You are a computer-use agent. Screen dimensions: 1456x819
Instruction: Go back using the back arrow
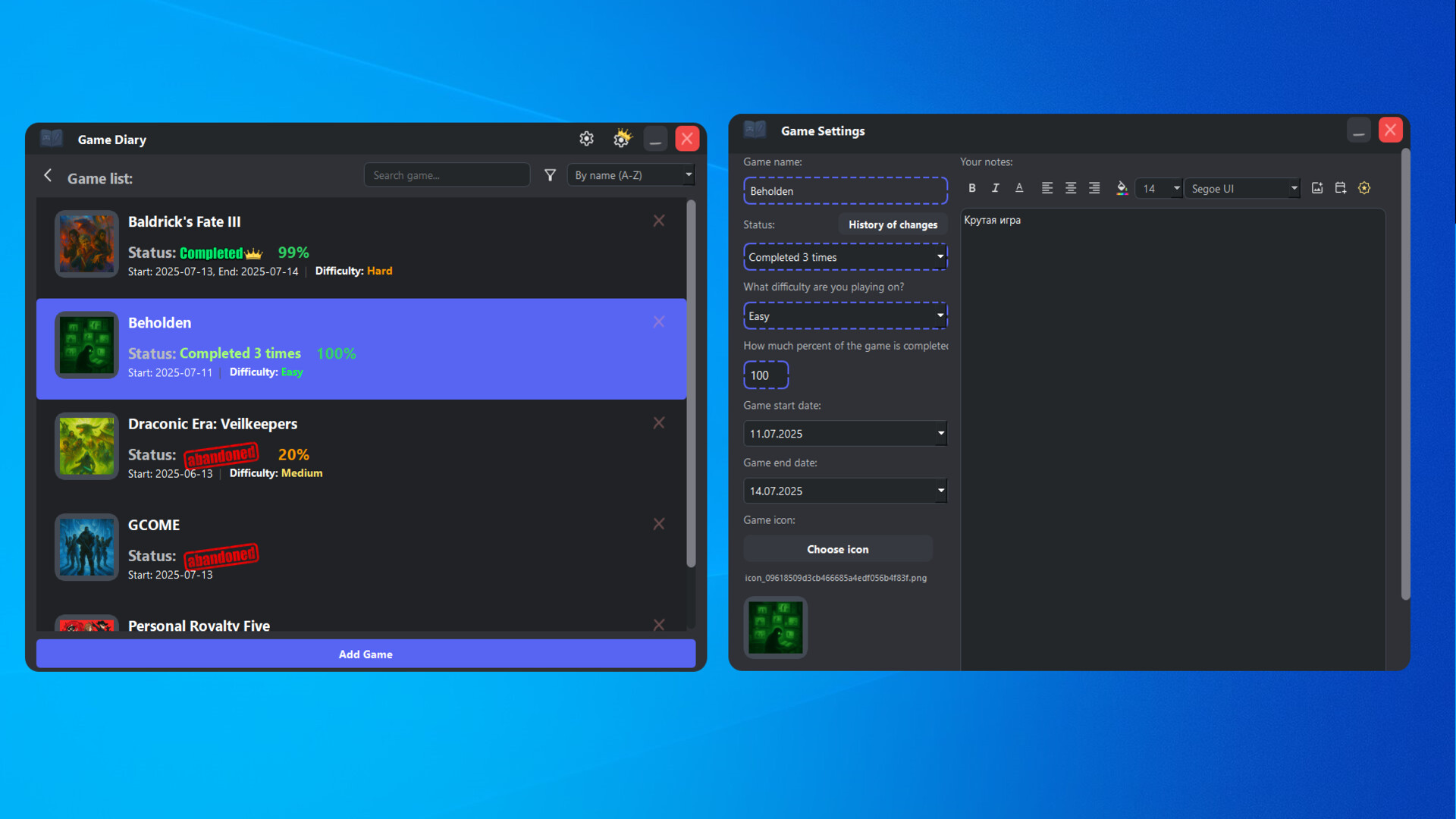pos(48,175)
